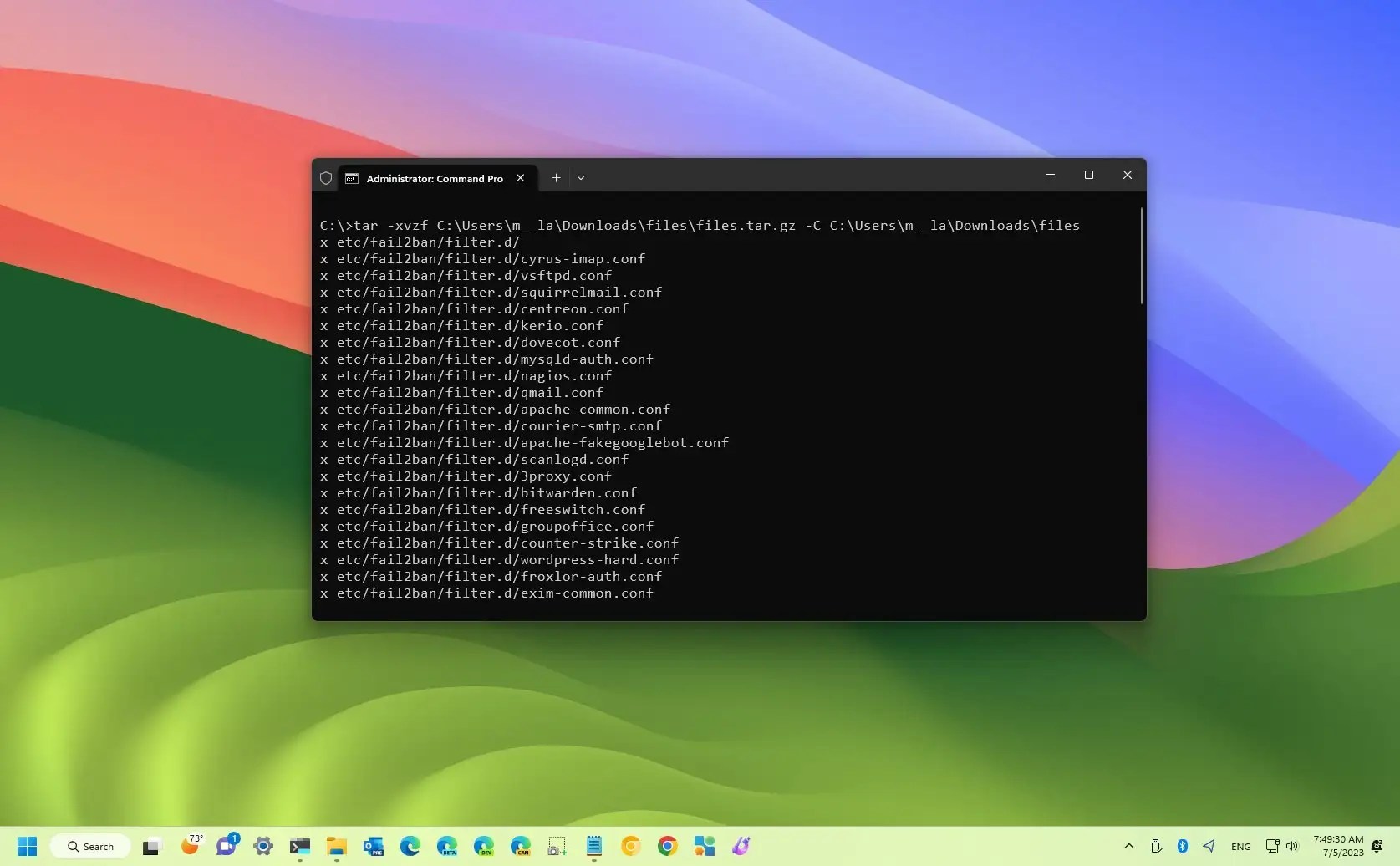
Task: Open Windows Terminal from the taskbar
Action: pyautogui.click(x=299, y=846)
